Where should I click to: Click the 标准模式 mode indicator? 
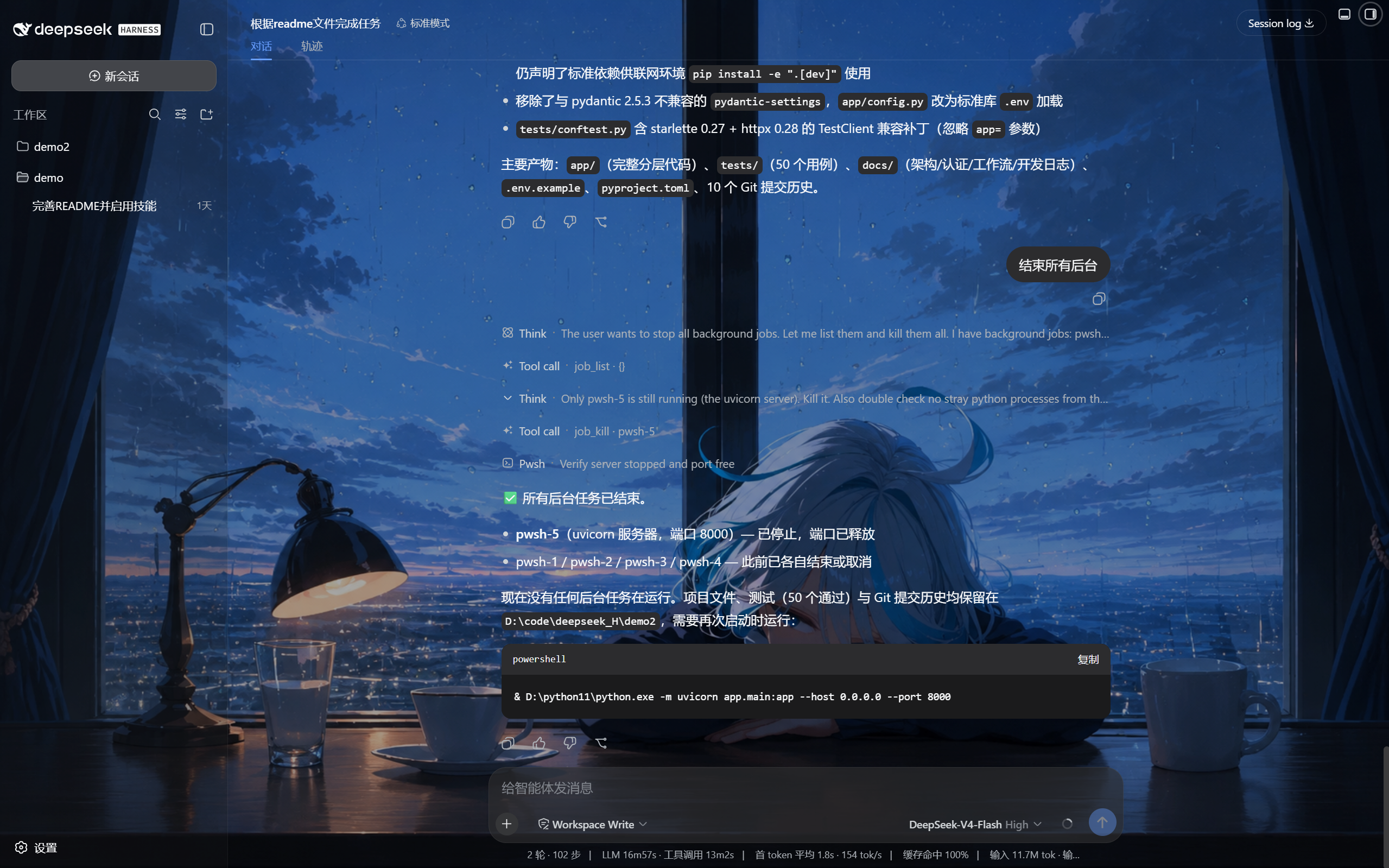click(423, 23)
